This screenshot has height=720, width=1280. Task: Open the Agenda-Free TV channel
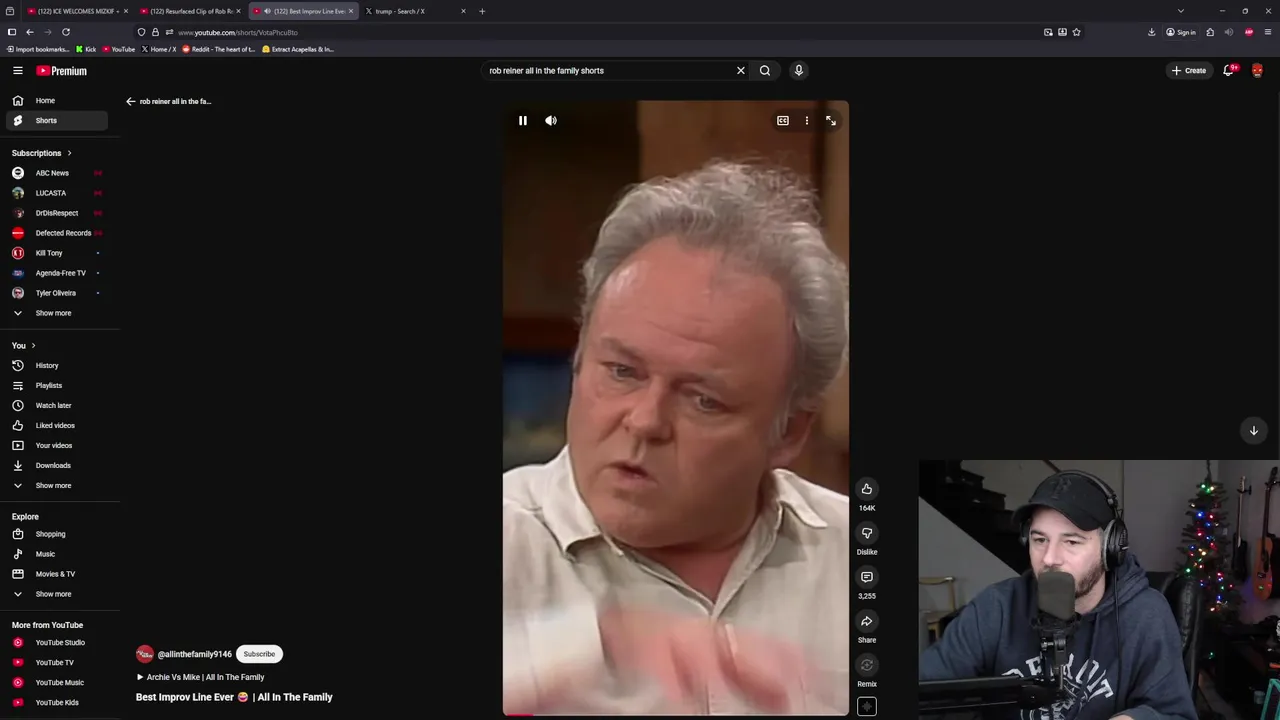pos(56,273)
